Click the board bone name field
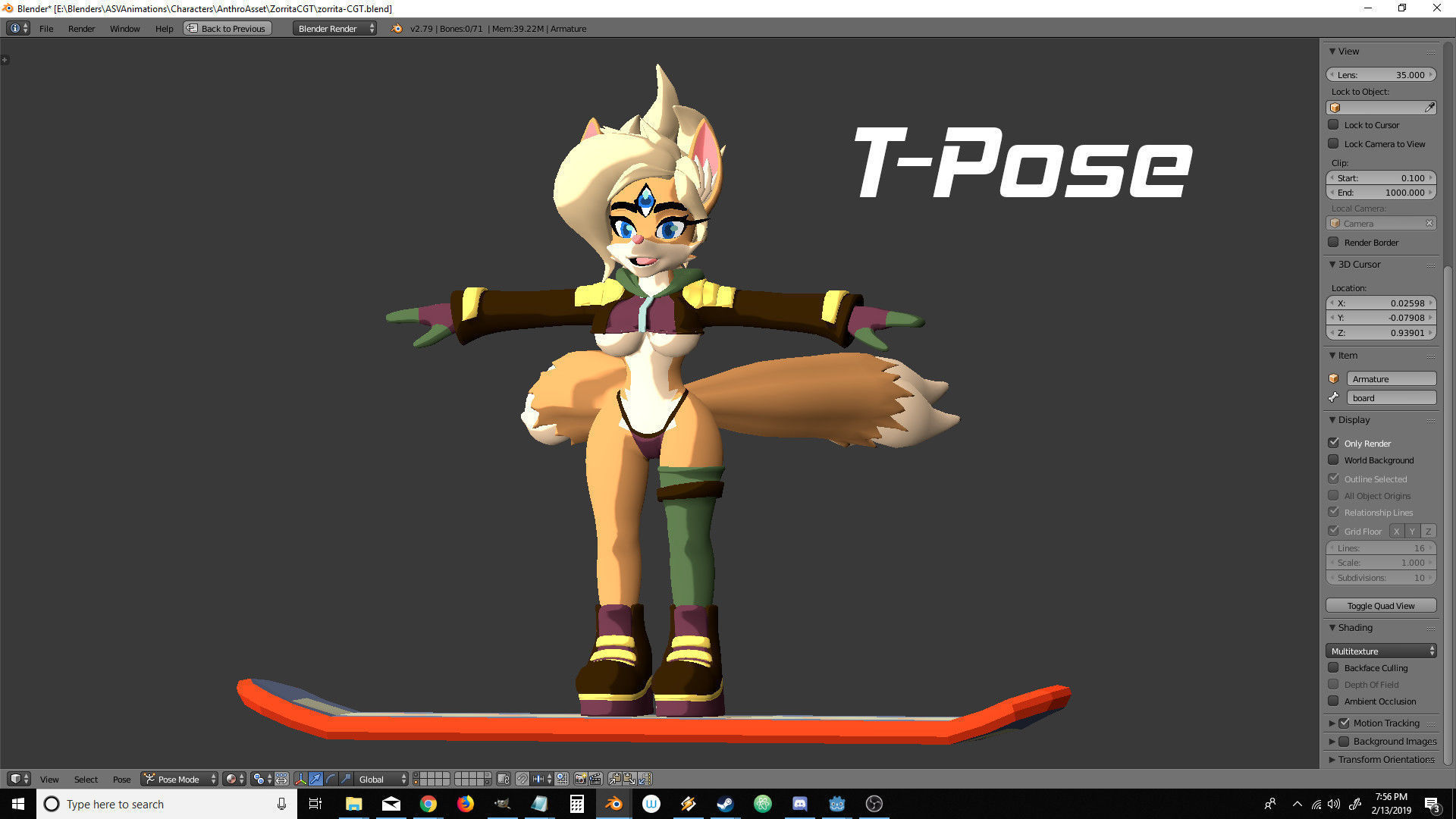Viewport: 1456px width, 819px height. (x=1391, y=397)
